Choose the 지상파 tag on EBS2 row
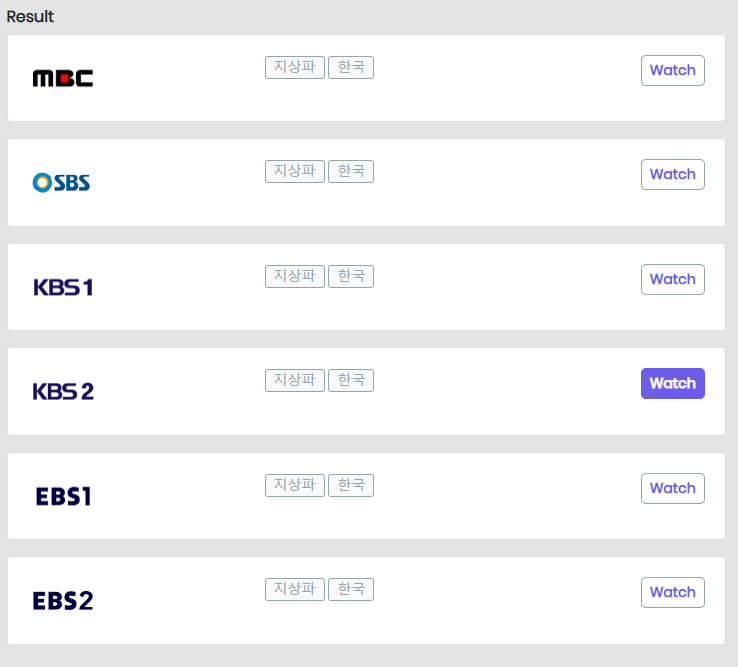Image resolution: width=738 pixels, height=667 pixels. 295,589
